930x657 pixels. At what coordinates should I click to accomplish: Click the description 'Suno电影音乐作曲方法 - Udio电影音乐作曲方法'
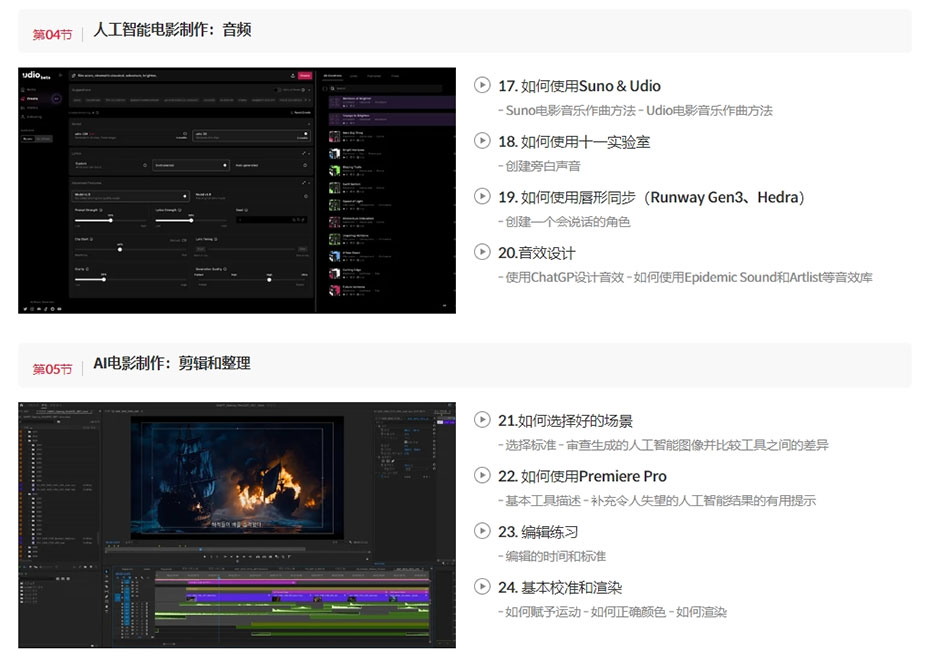[635, 110]
